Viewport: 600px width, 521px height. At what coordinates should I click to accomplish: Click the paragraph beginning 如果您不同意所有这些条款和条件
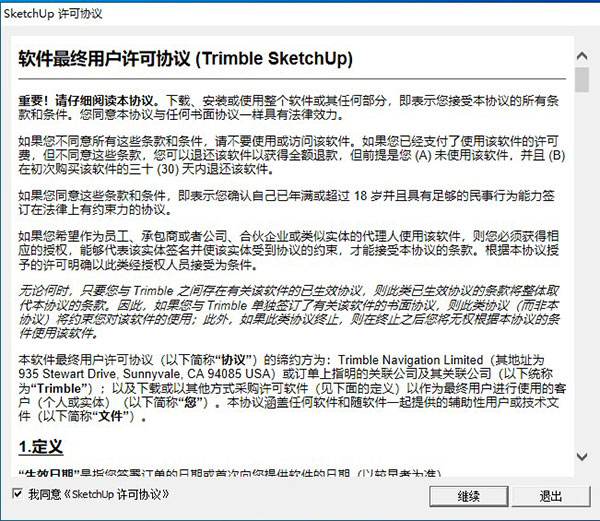point(292,155)
